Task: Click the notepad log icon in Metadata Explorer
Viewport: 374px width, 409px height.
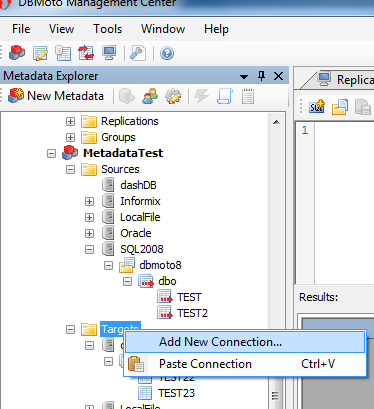Action: (x=248, y=96)
